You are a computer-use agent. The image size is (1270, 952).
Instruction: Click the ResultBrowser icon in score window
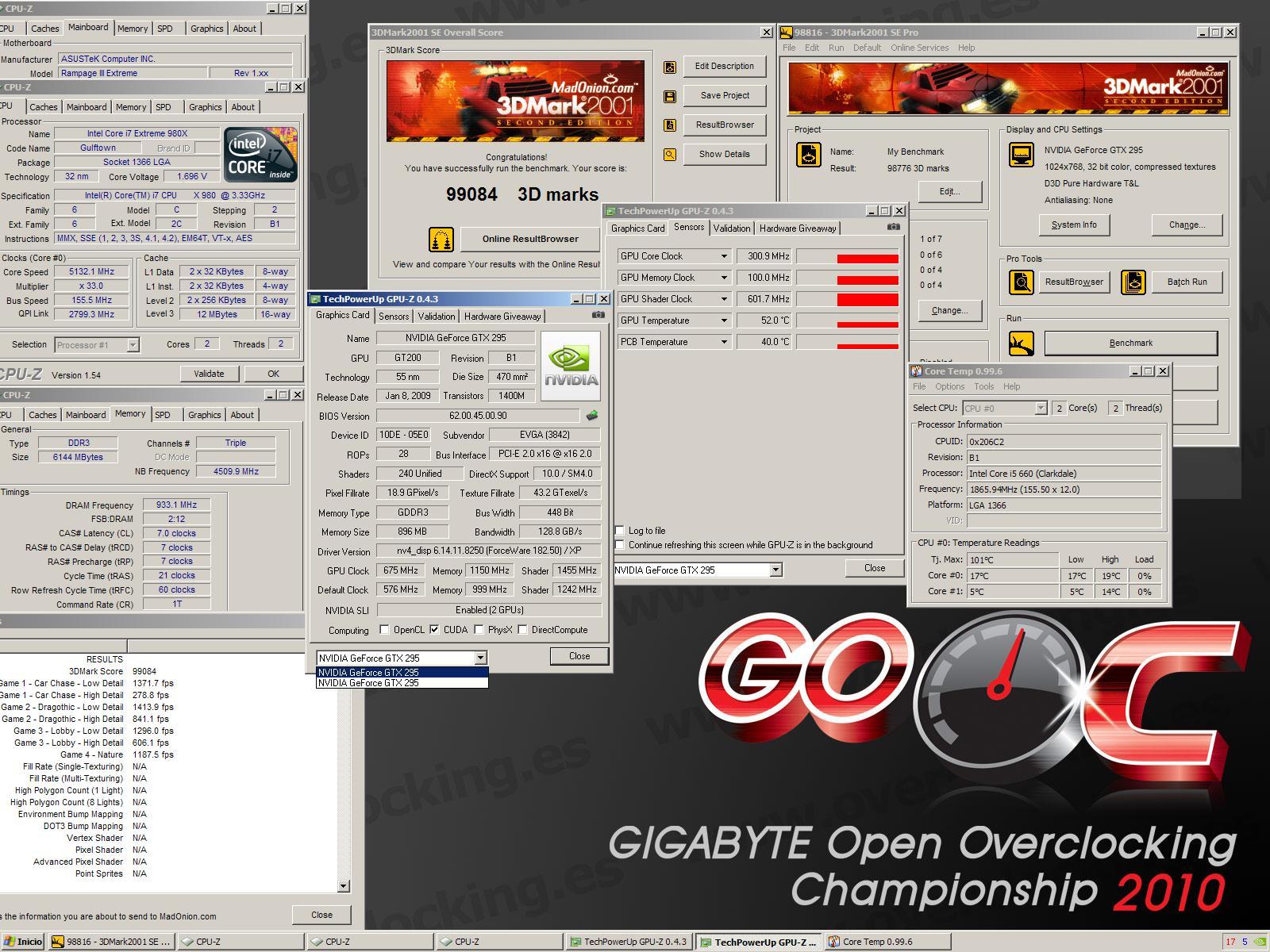click(670, 125)
